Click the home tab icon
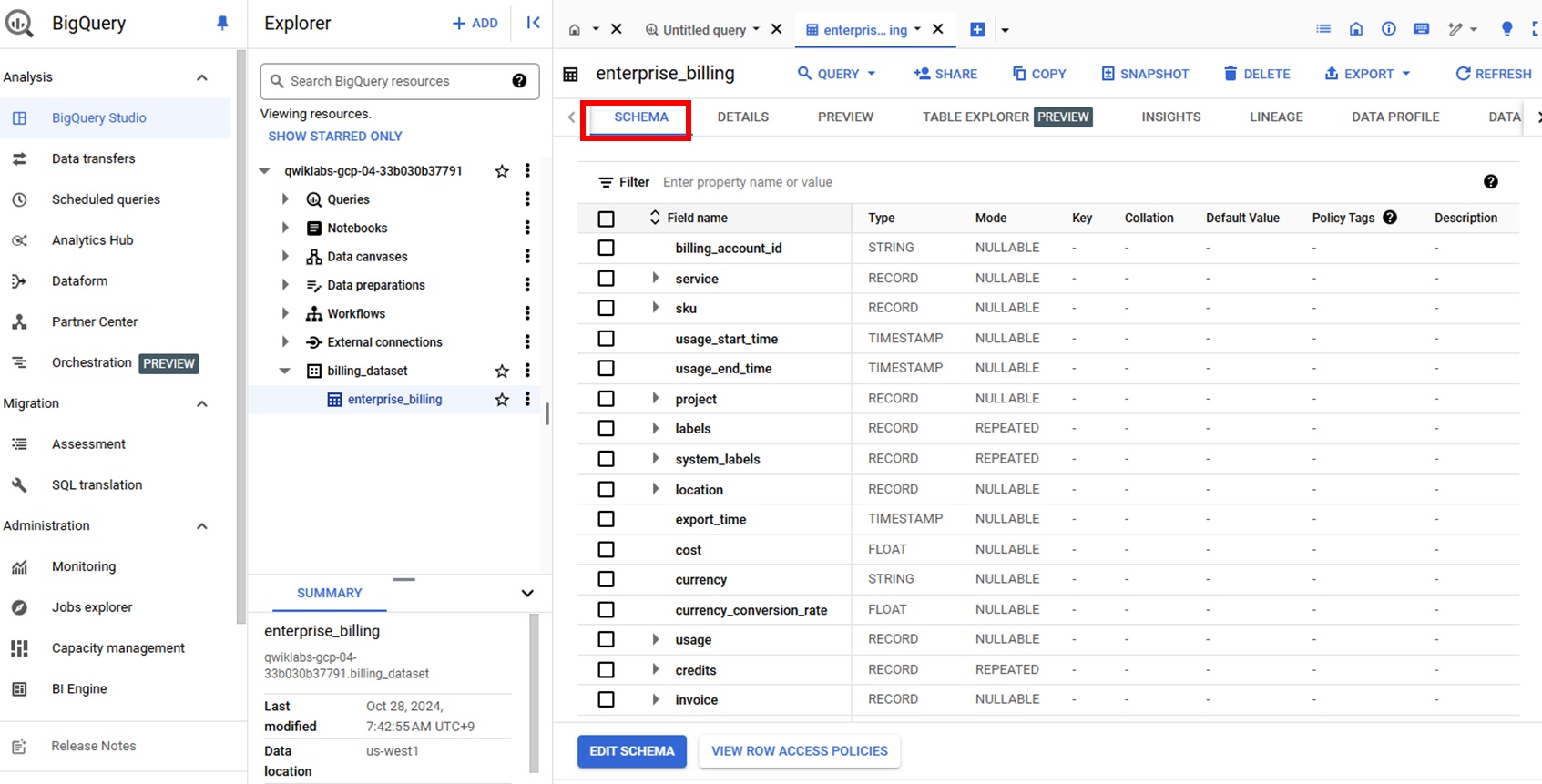 (575, 29)
